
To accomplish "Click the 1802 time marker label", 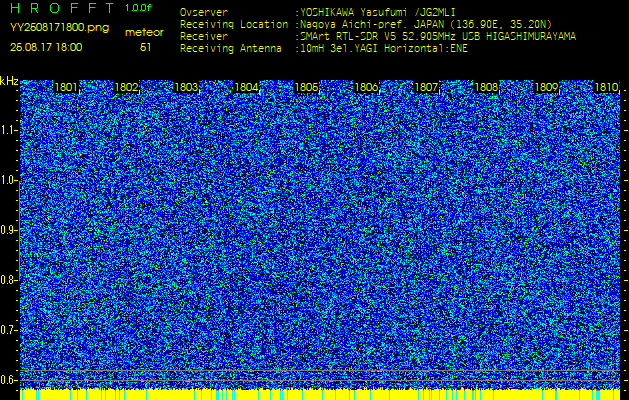I will point(126,87).
